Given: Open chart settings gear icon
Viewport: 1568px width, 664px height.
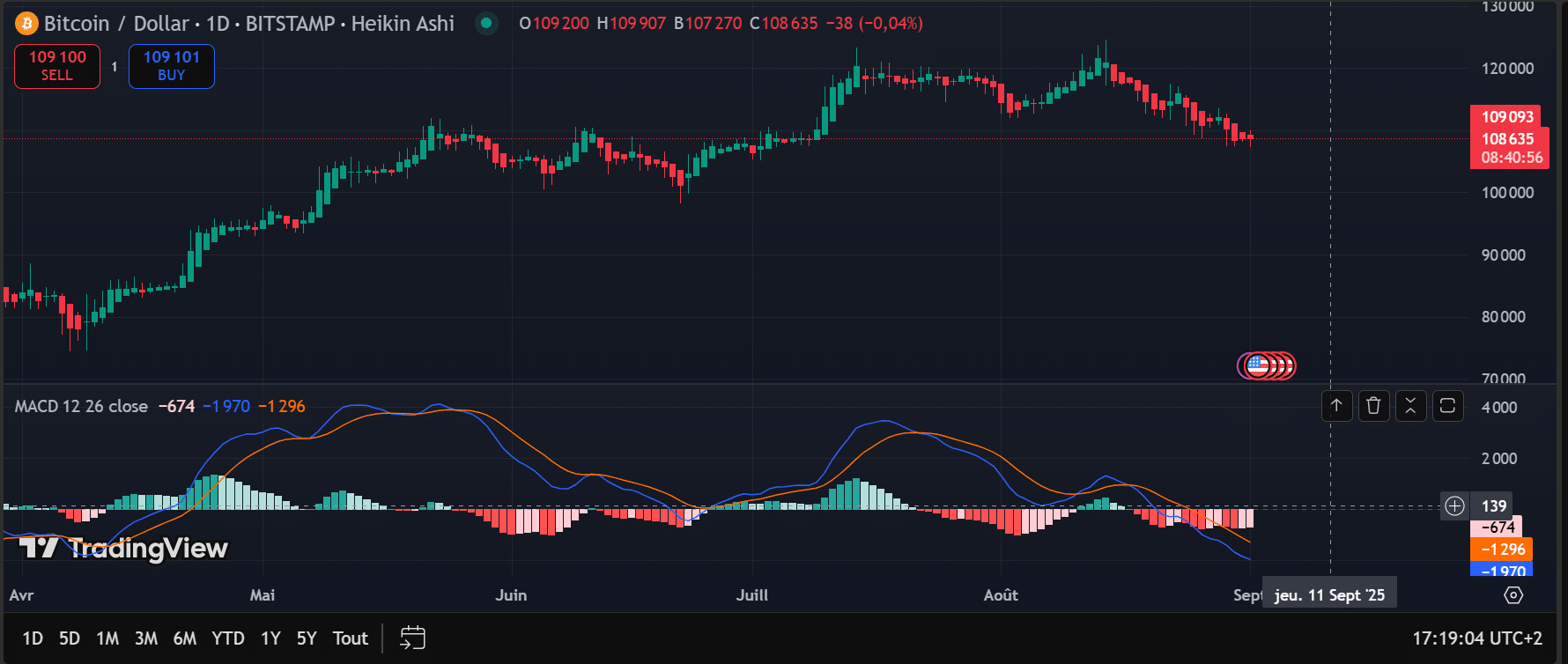Looking at the screenshot, I should (x=1513, y=595).
